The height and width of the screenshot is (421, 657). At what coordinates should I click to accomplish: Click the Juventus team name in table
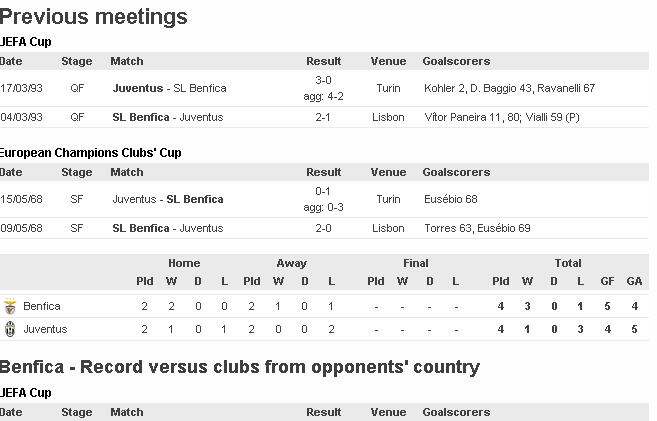45,329
